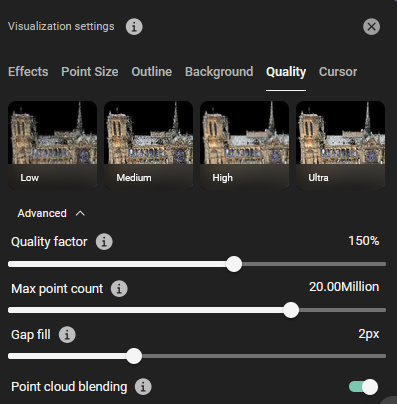The width and height of the screenshot is (397, 404).
Task: Collapse the Advanced section
Action: (x=51, y=213)
